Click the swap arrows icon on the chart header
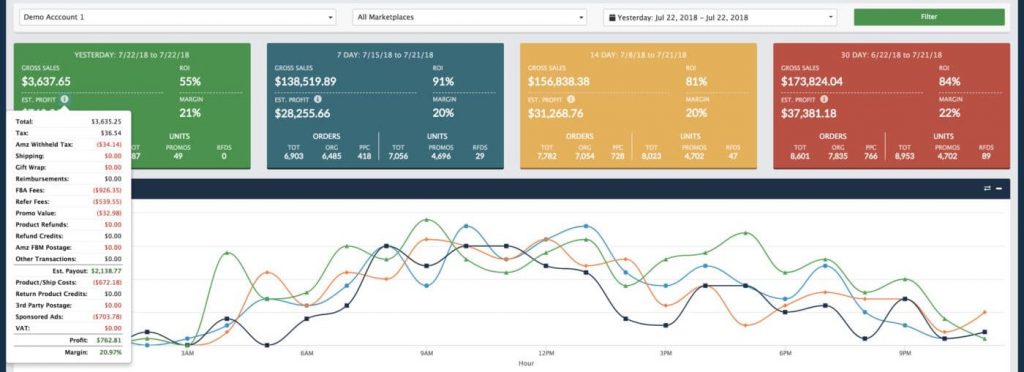The image size is (1024, 372). 987,189
